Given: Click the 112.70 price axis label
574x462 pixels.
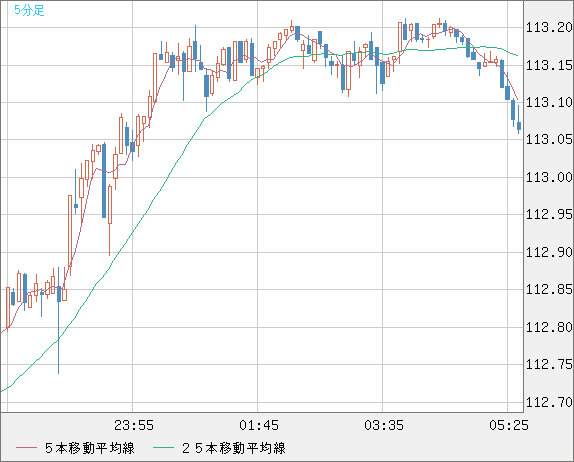Looking at the screenshot, I should pos(549,402).
